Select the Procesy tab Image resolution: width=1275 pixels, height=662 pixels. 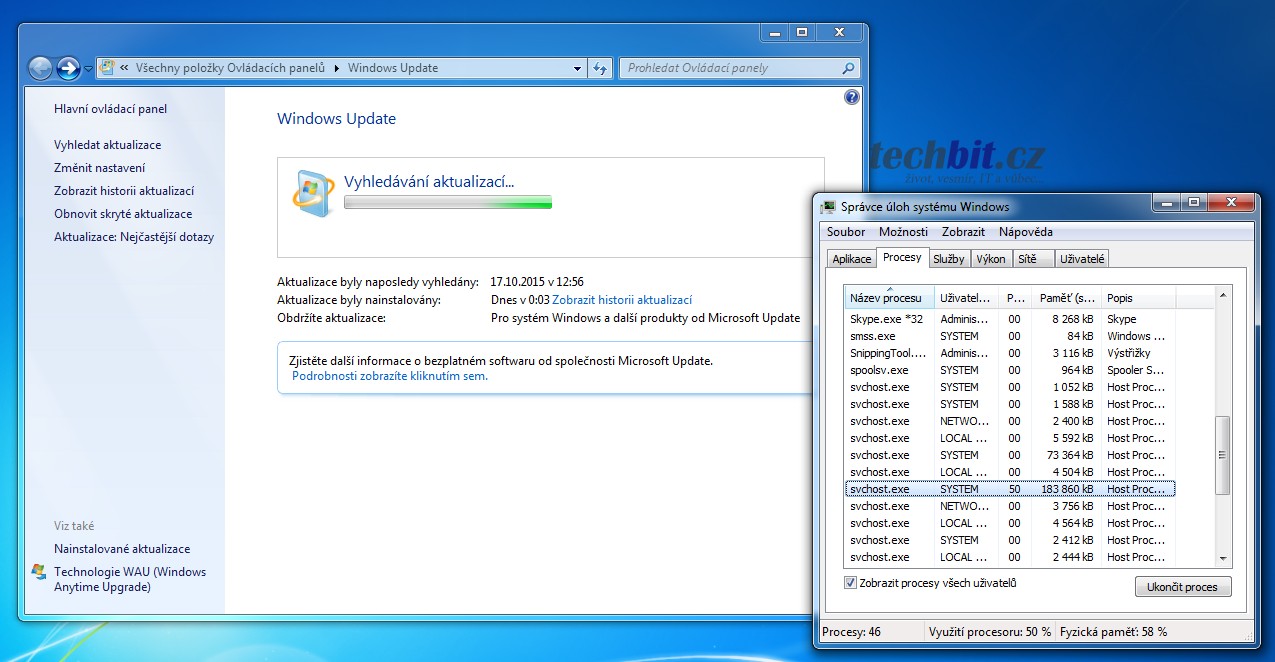tap(902, 257)
